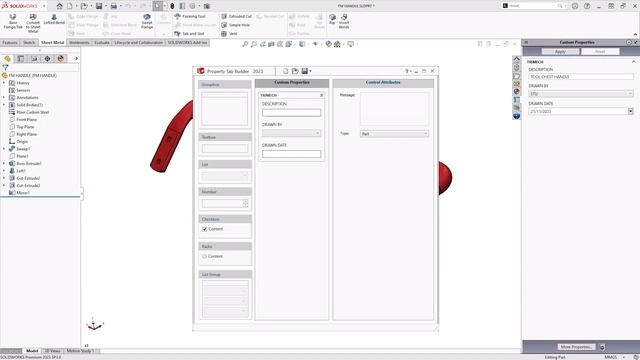Click the Zoom to Fit magnifier icon
The width and height of the screenshot is (640, 360).
pyautogui.click(x=245, y=44)
